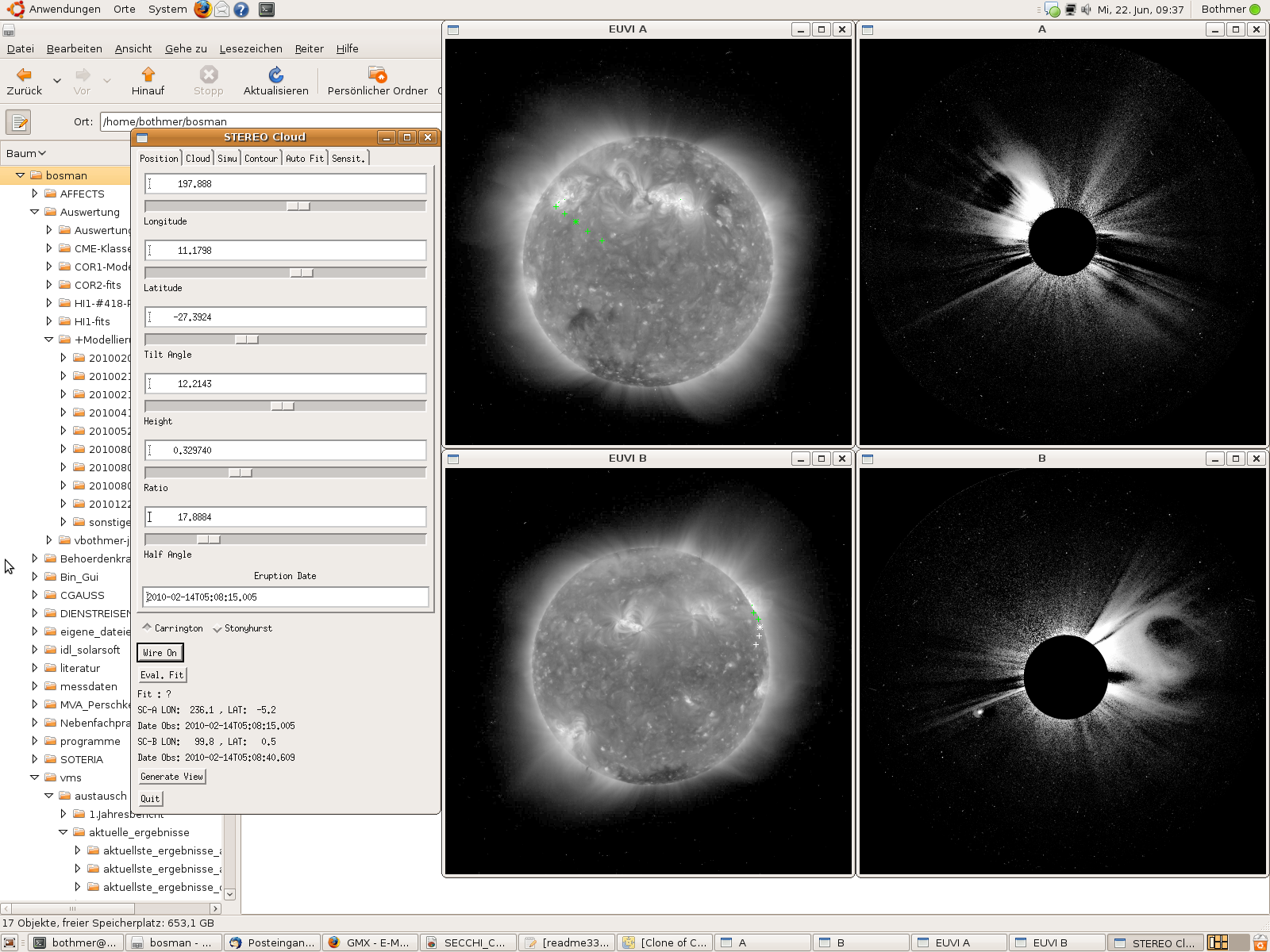This screenshot has height=952, width=1270.
Task: Open the STEREO Cloud window menu icon
Action: (142, 137)
